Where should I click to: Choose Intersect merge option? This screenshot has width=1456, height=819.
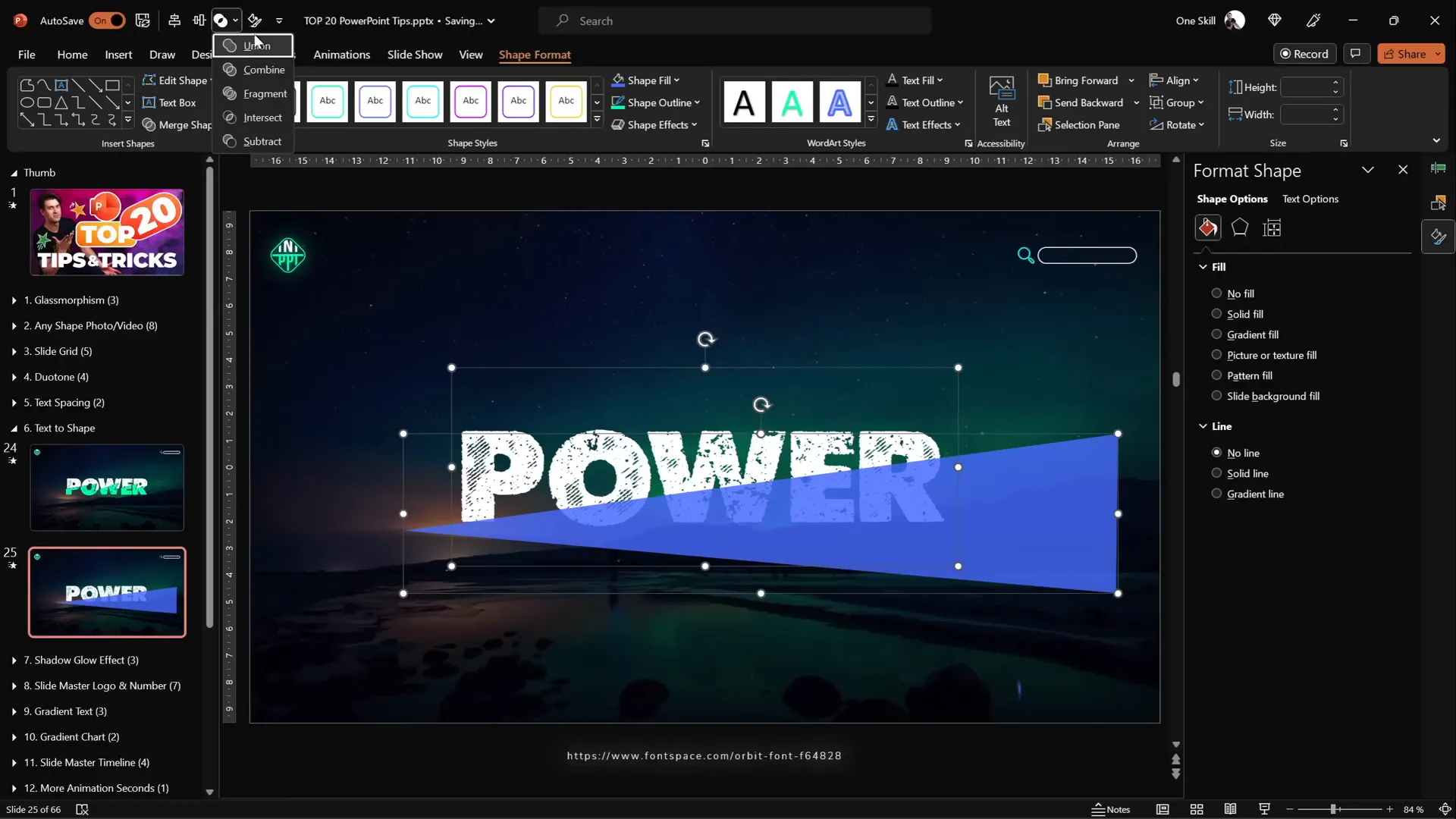[253, 118]
